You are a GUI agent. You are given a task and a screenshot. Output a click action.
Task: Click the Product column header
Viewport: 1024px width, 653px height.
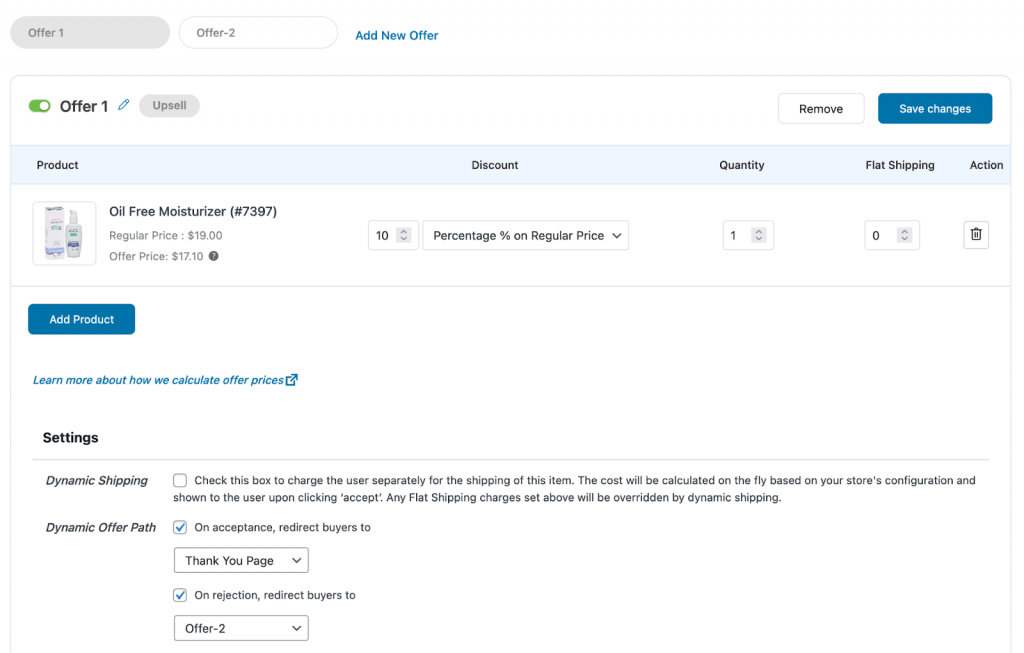coord(57,165)
